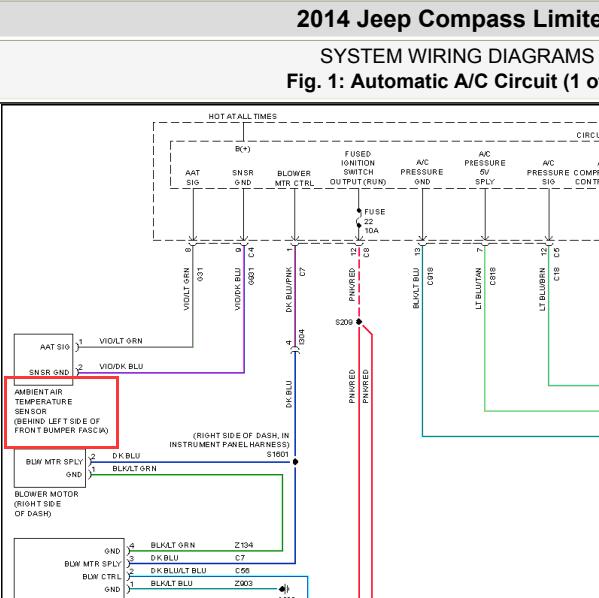Click the "AMBIENT AIR TEMPERATURE SENSOR" component name
This screenshot has width=599, height=598.
pyautogui.click(x=43, y=402)
